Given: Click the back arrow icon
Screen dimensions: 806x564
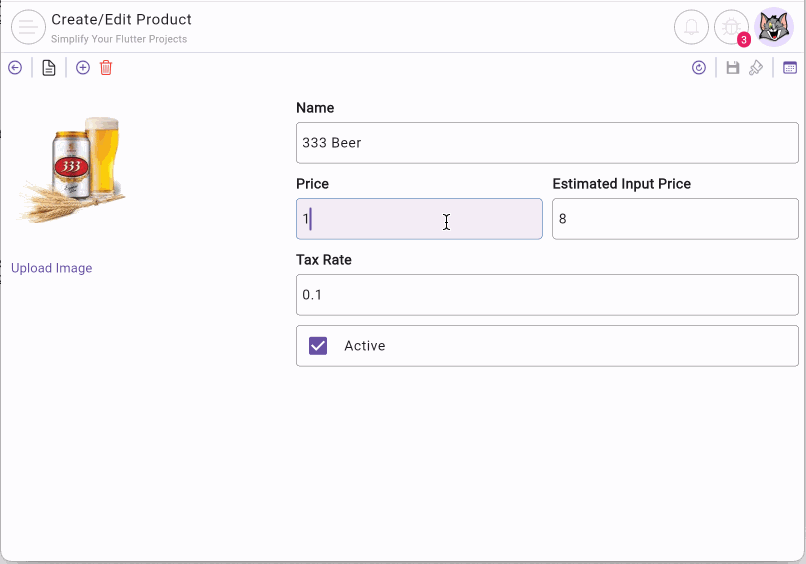Looking at the screenshot, I should (15, 68).
